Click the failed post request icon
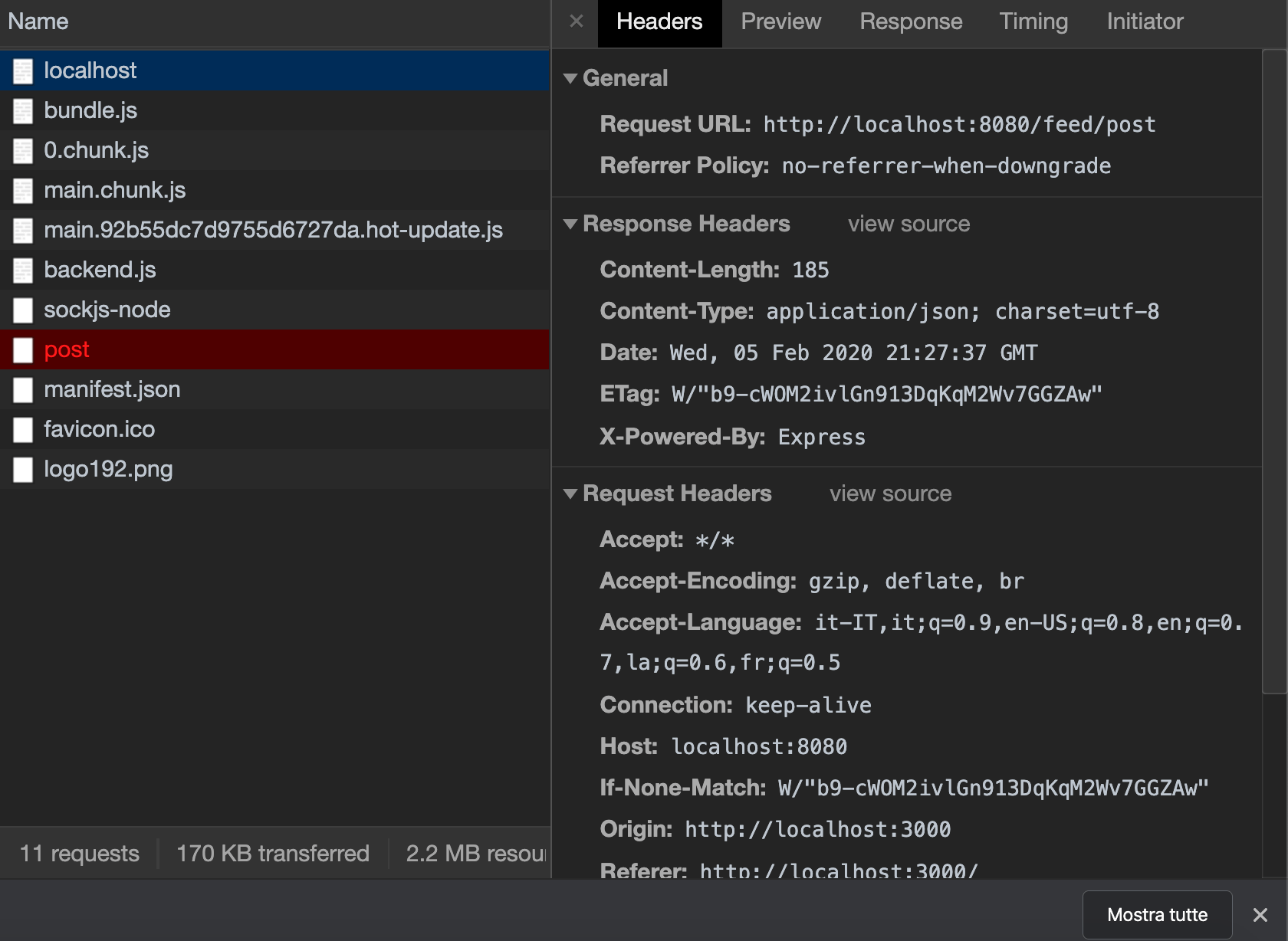1288x941 pixels. pyautogui.click(x=23, y=350)
